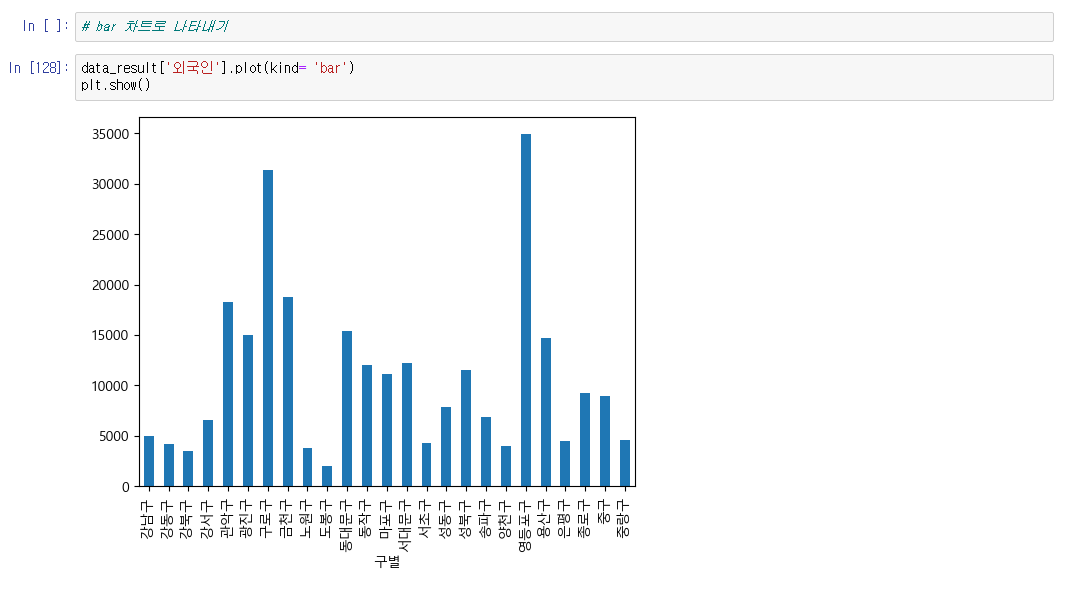Click the x-axis label 성북구
This screenshot has width=1069, height=590.
point(465,520)
